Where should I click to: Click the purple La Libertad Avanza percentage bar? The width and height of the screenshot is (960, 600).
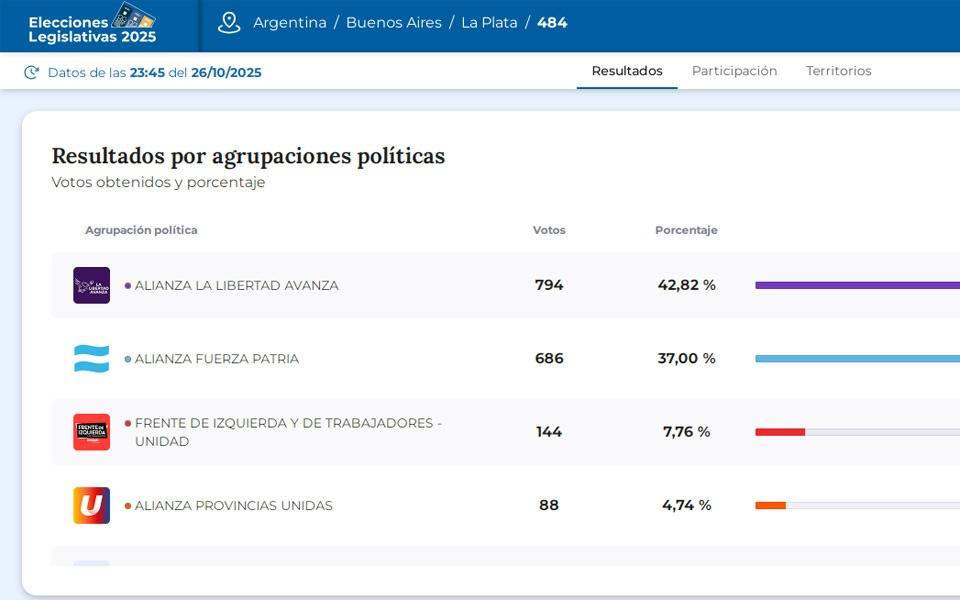click(856, 285)
